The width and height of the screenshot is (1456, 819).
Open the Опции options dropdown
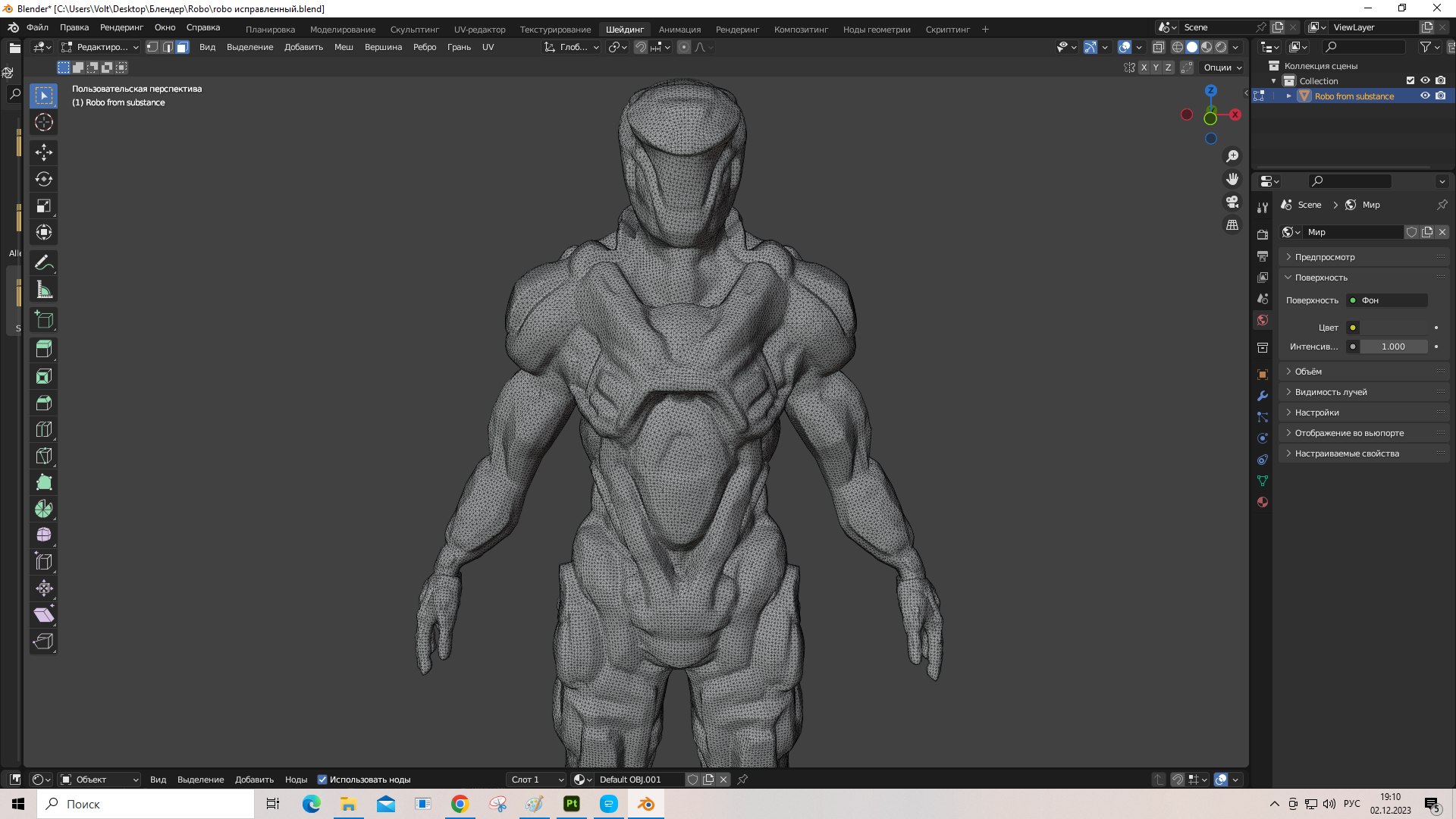pyautogui.click(x=1222, y=67)
